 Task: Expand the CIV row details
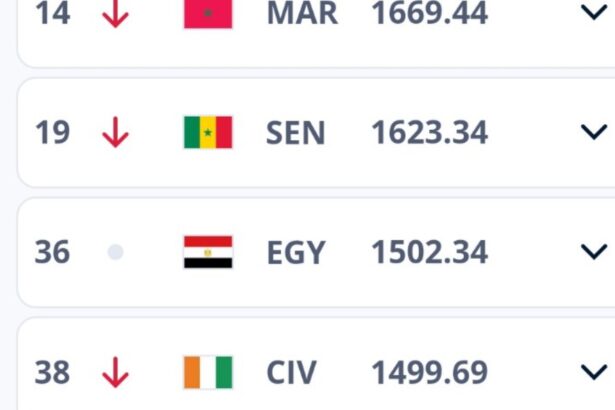coord(593,373)
